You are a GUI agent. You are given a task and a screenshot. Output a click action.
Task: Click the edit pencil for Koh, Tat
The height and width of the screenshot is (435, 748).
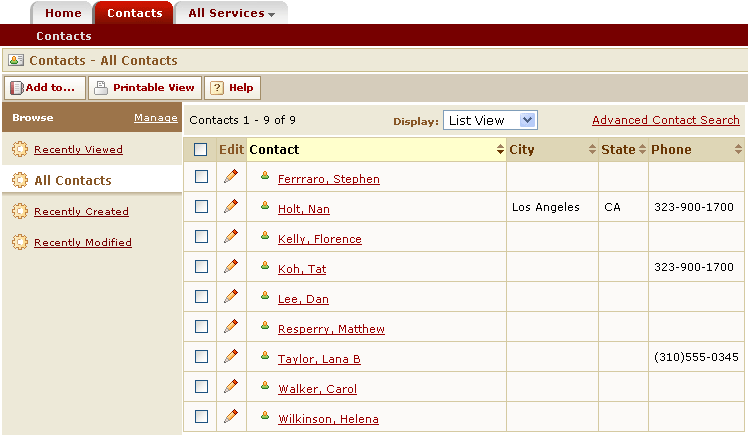[231, 266]
